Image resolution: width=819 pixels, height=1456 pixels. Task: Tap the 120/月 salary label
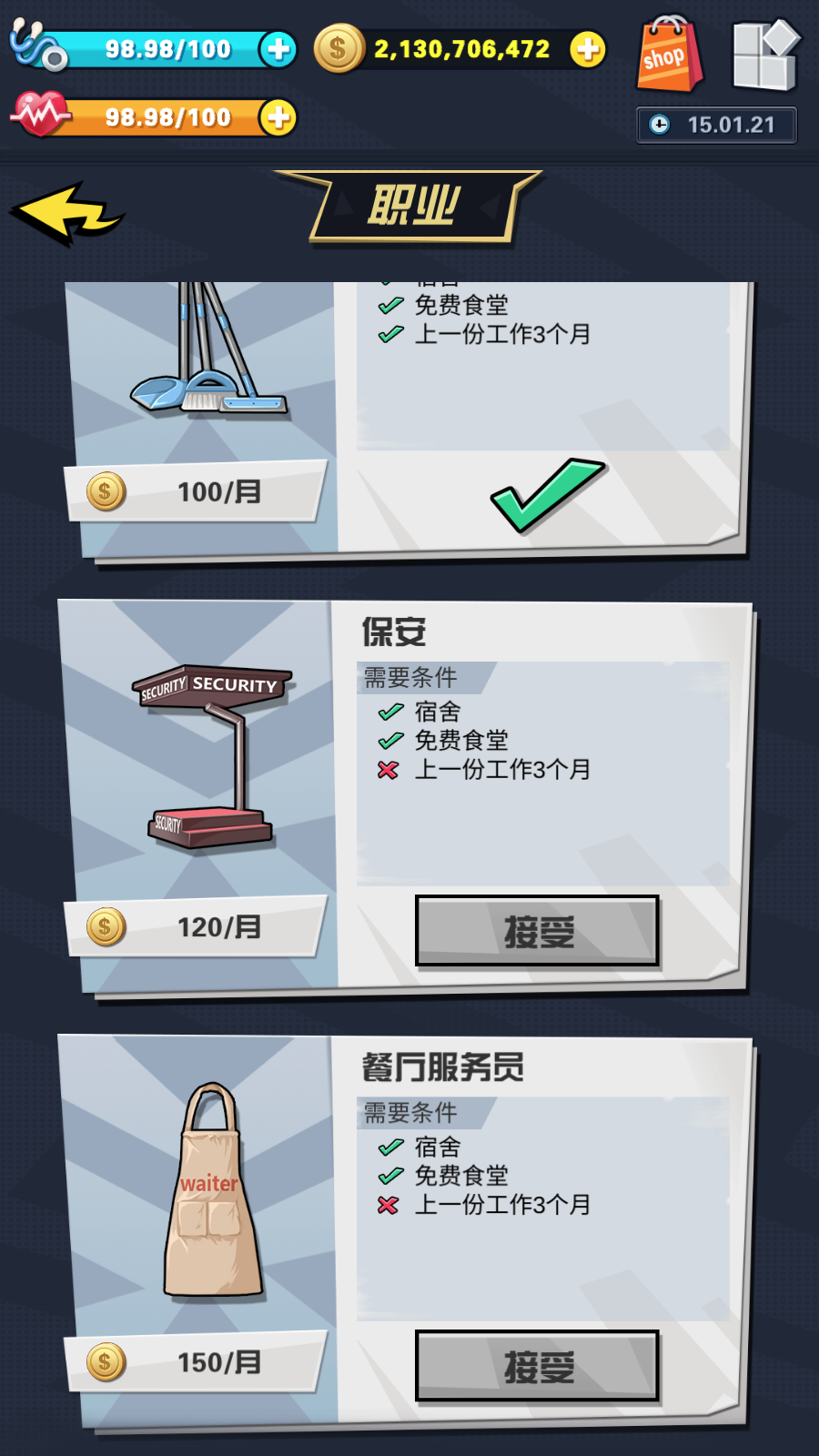(x=219, y=926)
